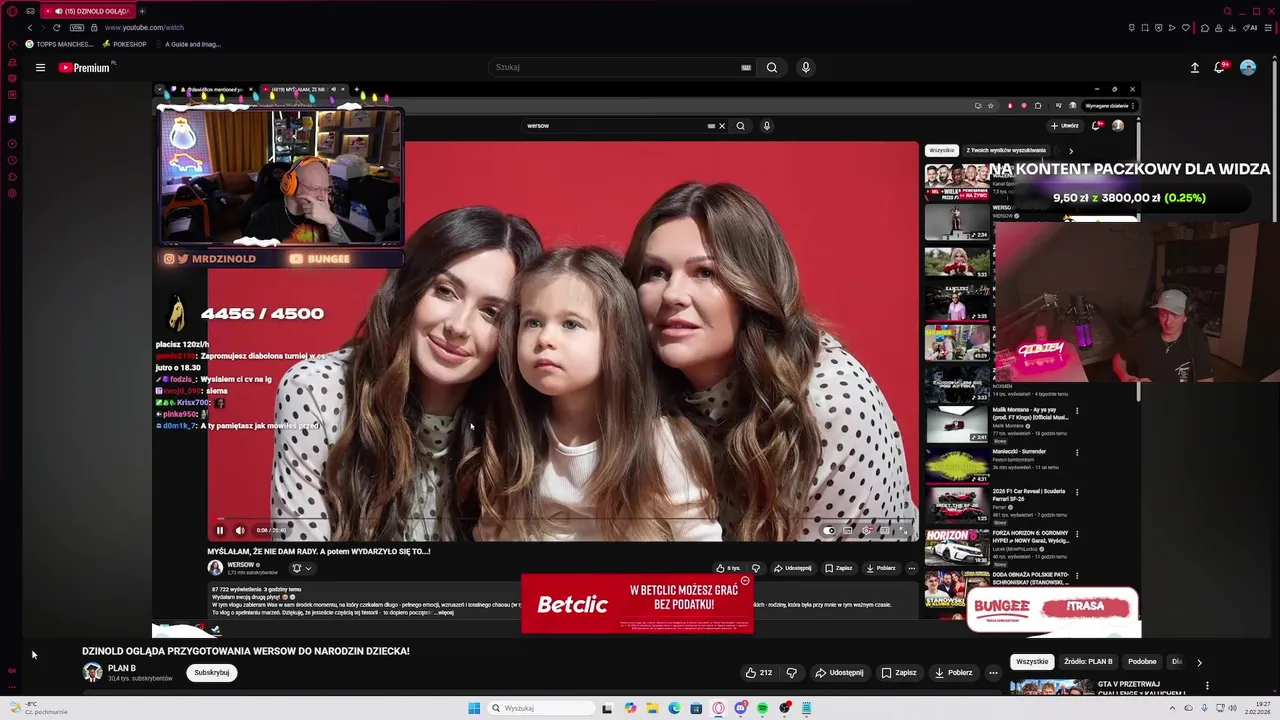Toggle the VPN badge in address bar
Screen dimensions: 1280x720
76,27
